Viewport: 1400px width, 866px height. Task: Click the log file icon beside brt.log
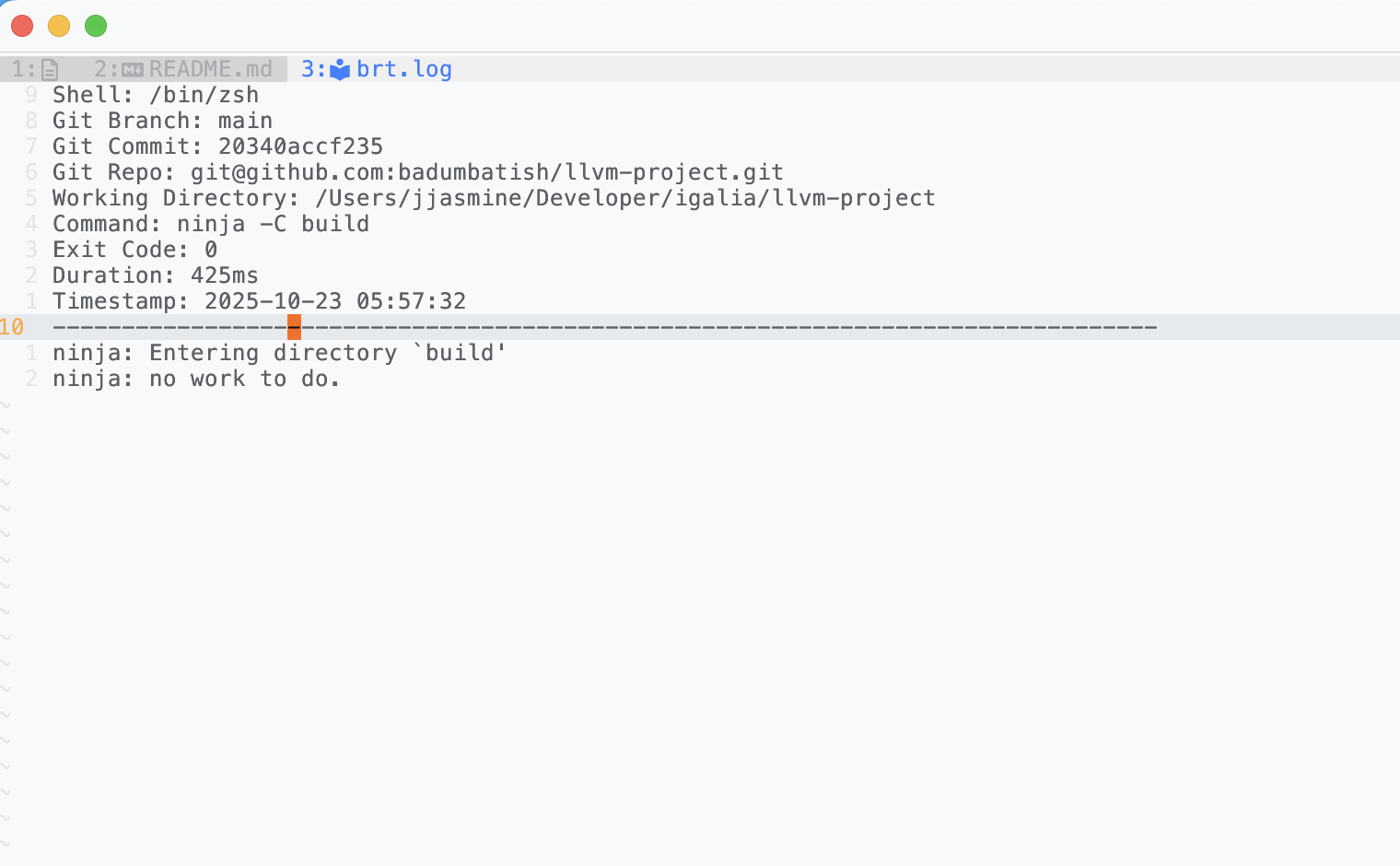(x=340, y=70)
